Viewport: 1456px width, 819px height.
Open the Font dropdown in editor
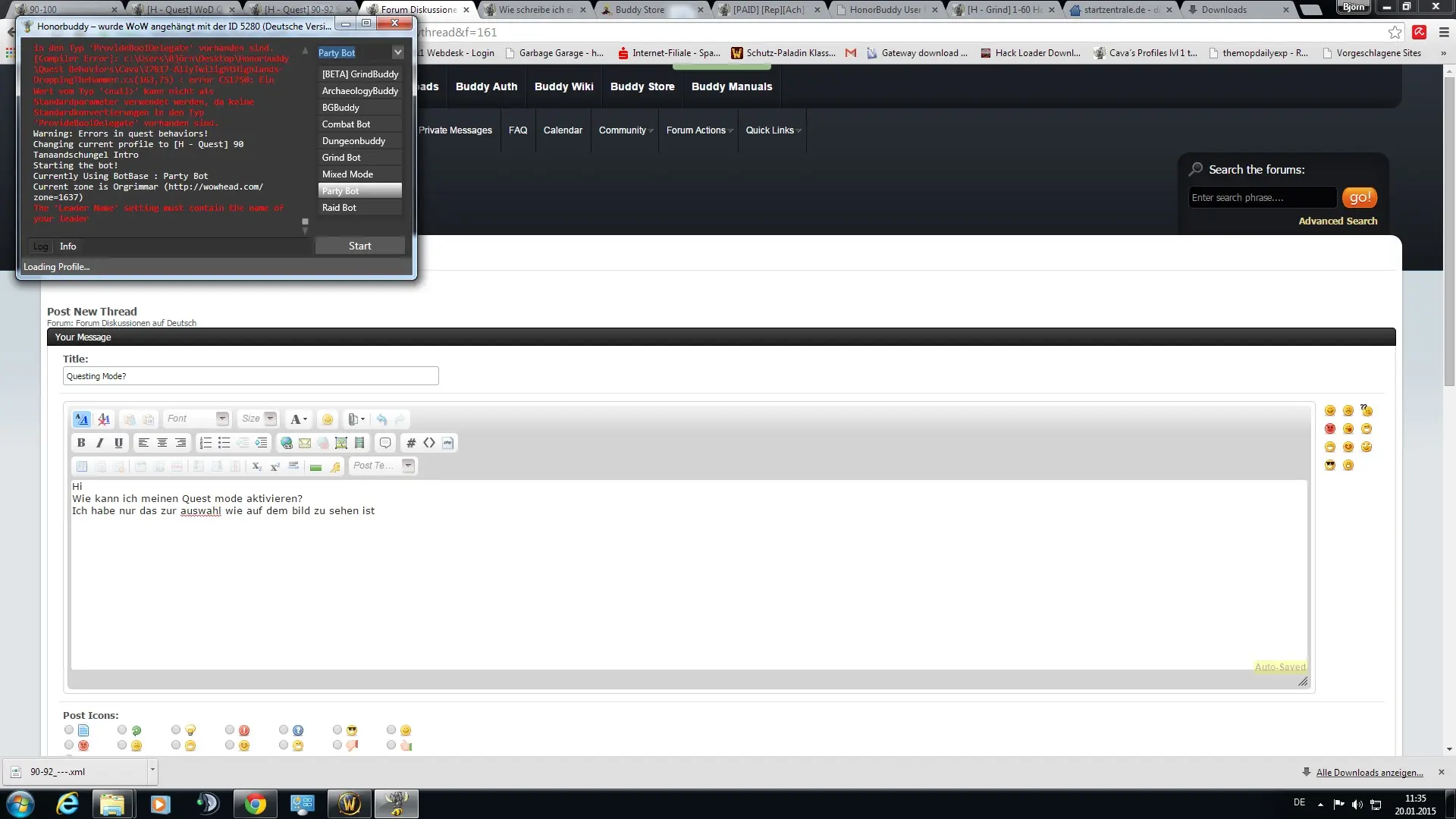coord(196,419)
